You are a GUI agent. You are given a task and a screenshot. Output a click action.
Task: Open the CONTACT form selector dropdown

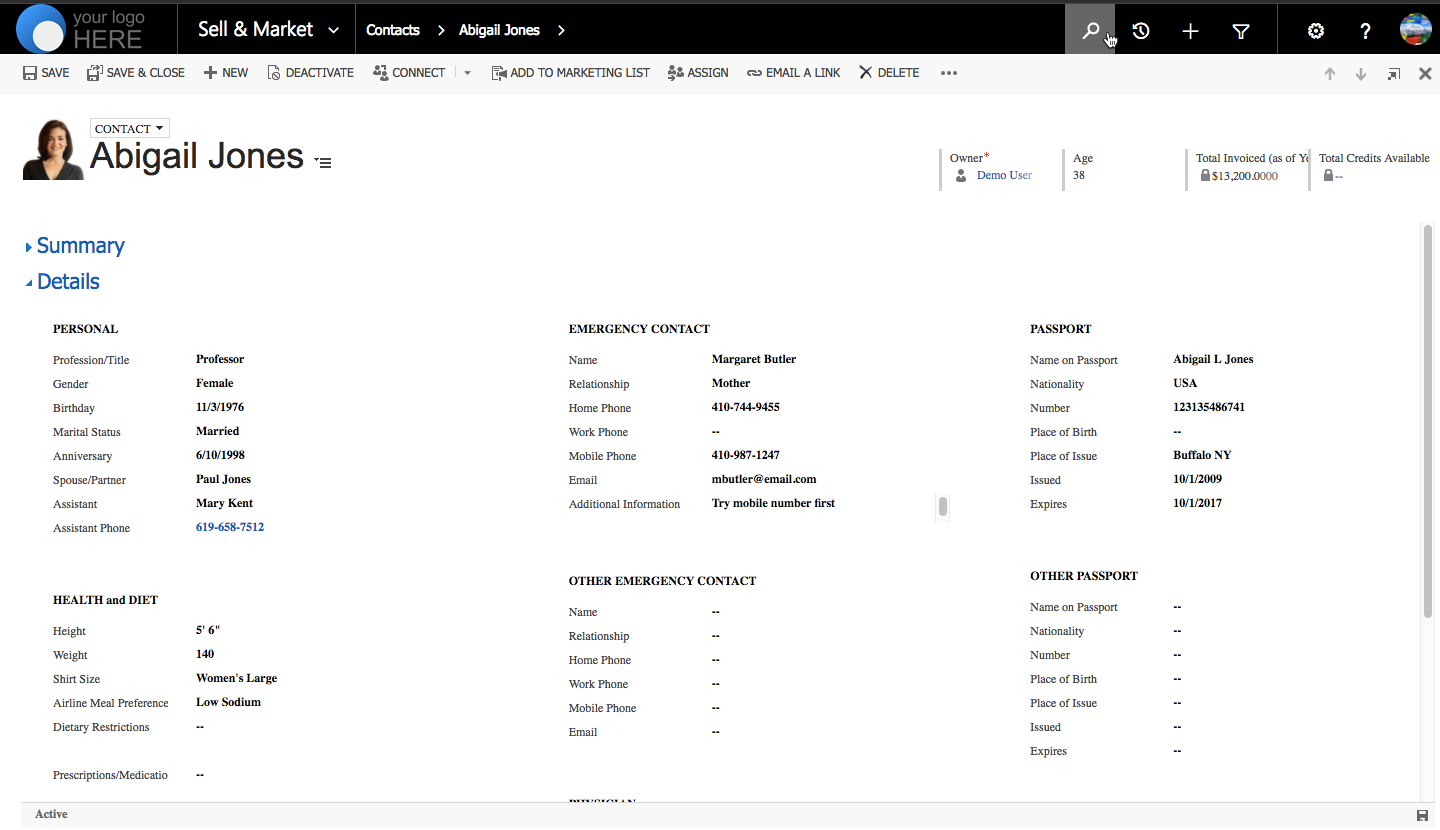pyautogui.click(x=130, y=129)
